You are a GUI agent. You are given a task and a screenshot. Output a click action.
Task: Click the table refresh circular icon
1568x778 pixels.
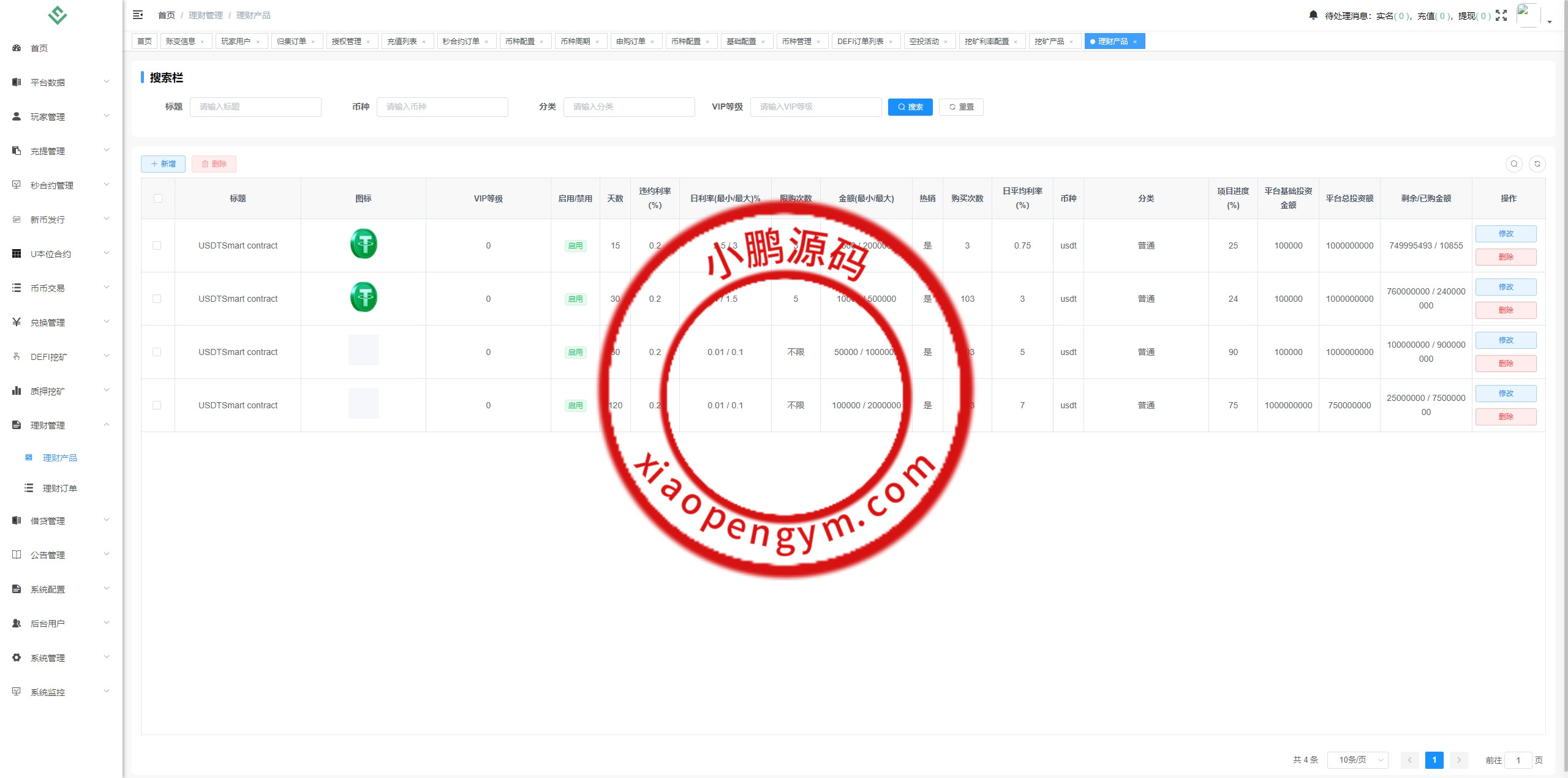click(x=1537, y=163)
